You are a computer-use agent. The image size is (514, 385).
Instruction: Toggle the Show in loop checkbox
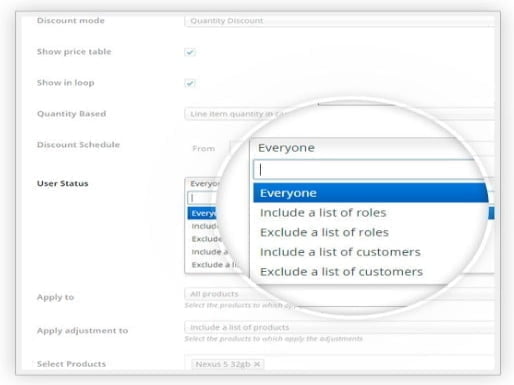point(190,83)
